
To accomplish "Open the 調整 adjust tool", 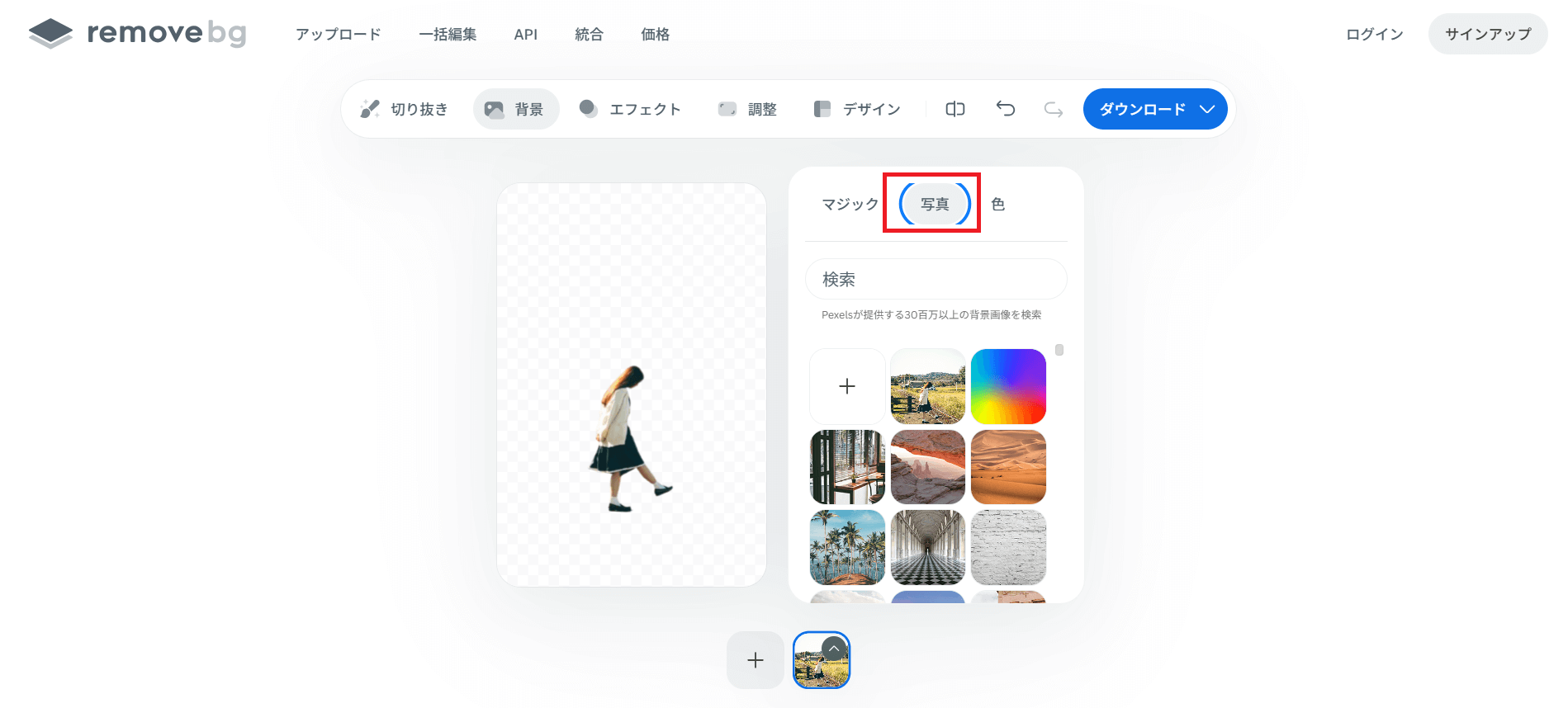I will point(747,109).
